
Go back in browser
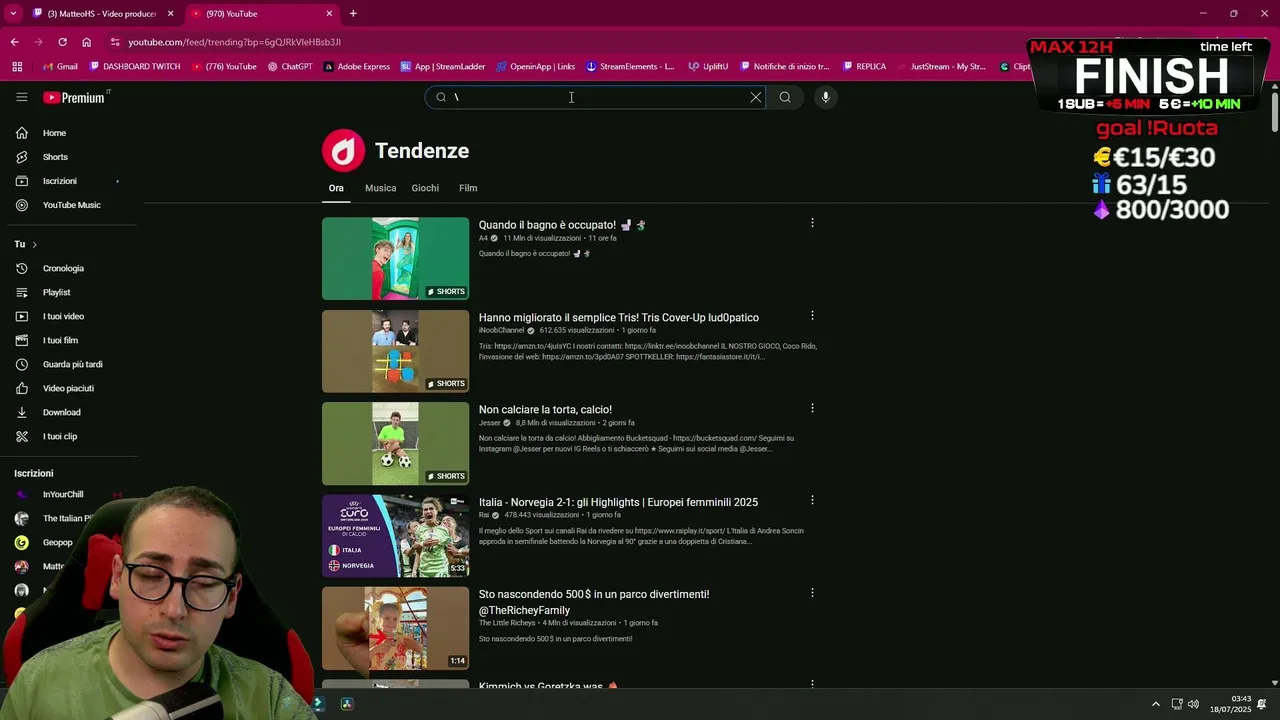pos(14,42)
